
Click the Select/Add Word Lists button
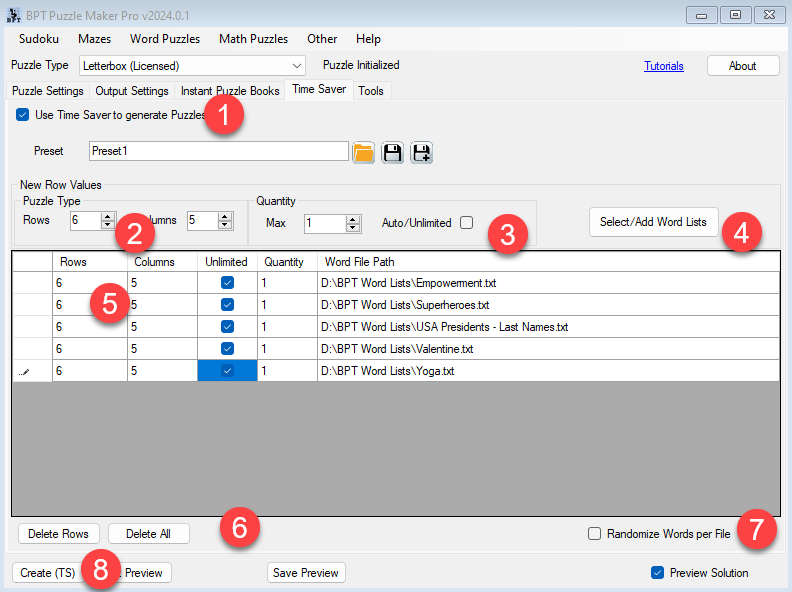(x=653, y=222)
